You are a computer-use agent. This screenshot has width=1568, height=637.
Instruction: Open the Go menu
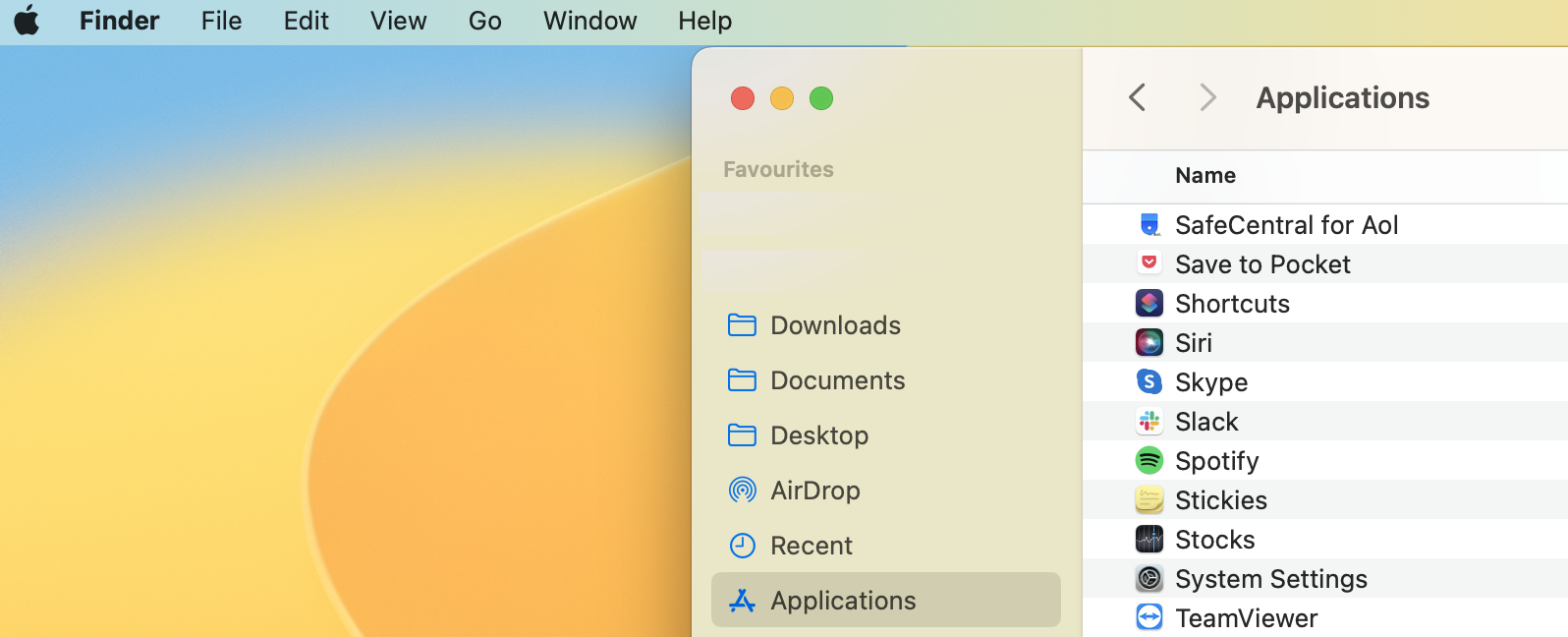click(x=484, y=21)
